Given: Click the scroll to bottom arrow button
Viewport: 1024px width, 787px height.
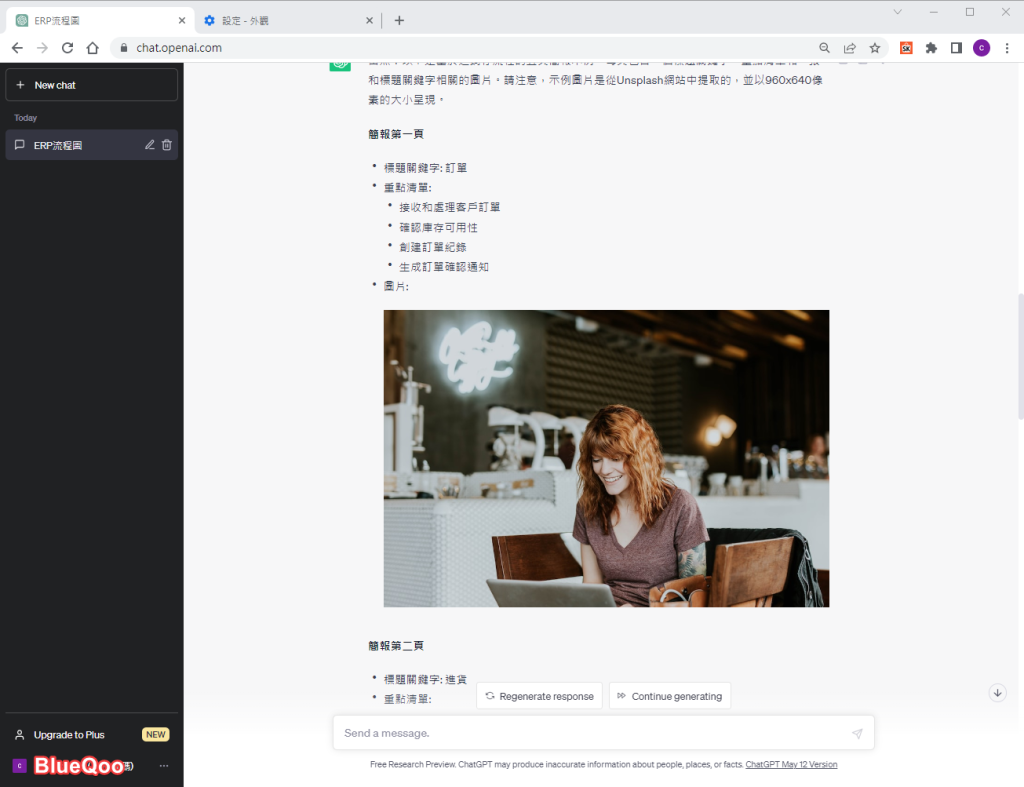Looking at the screenshot, I should (x=997, y=692).
